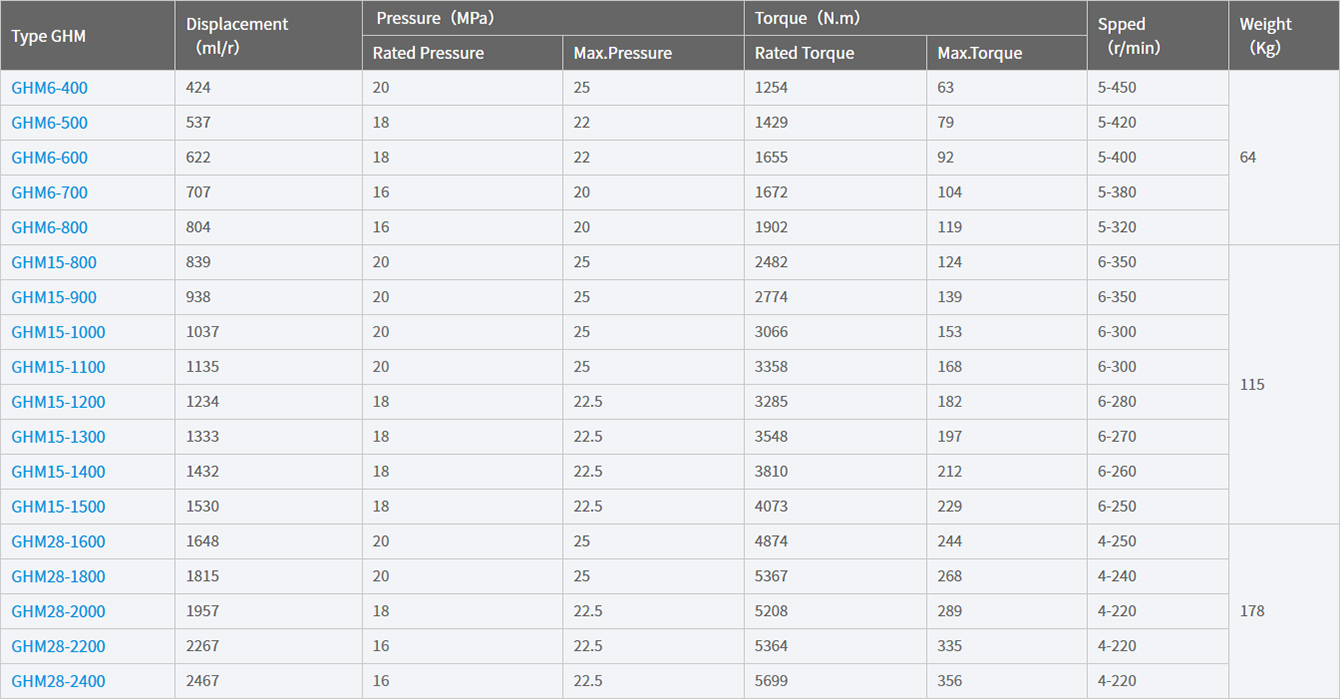Click the GHM15-900 model link
Image resolution: width=1340 pixels, height=699 pixels.
(x=54, y=297)
